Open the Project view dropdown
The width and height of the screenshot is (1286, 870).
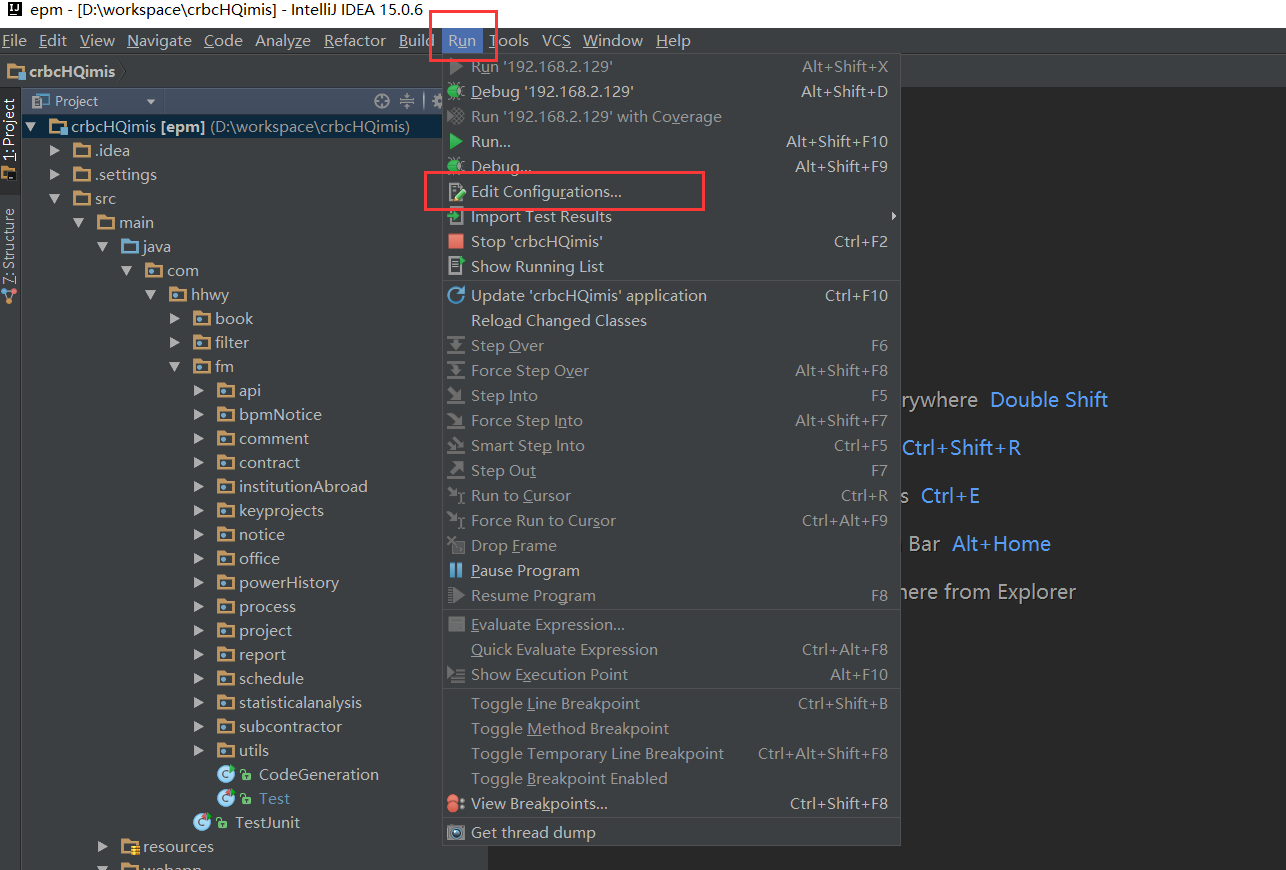[151, 102]
